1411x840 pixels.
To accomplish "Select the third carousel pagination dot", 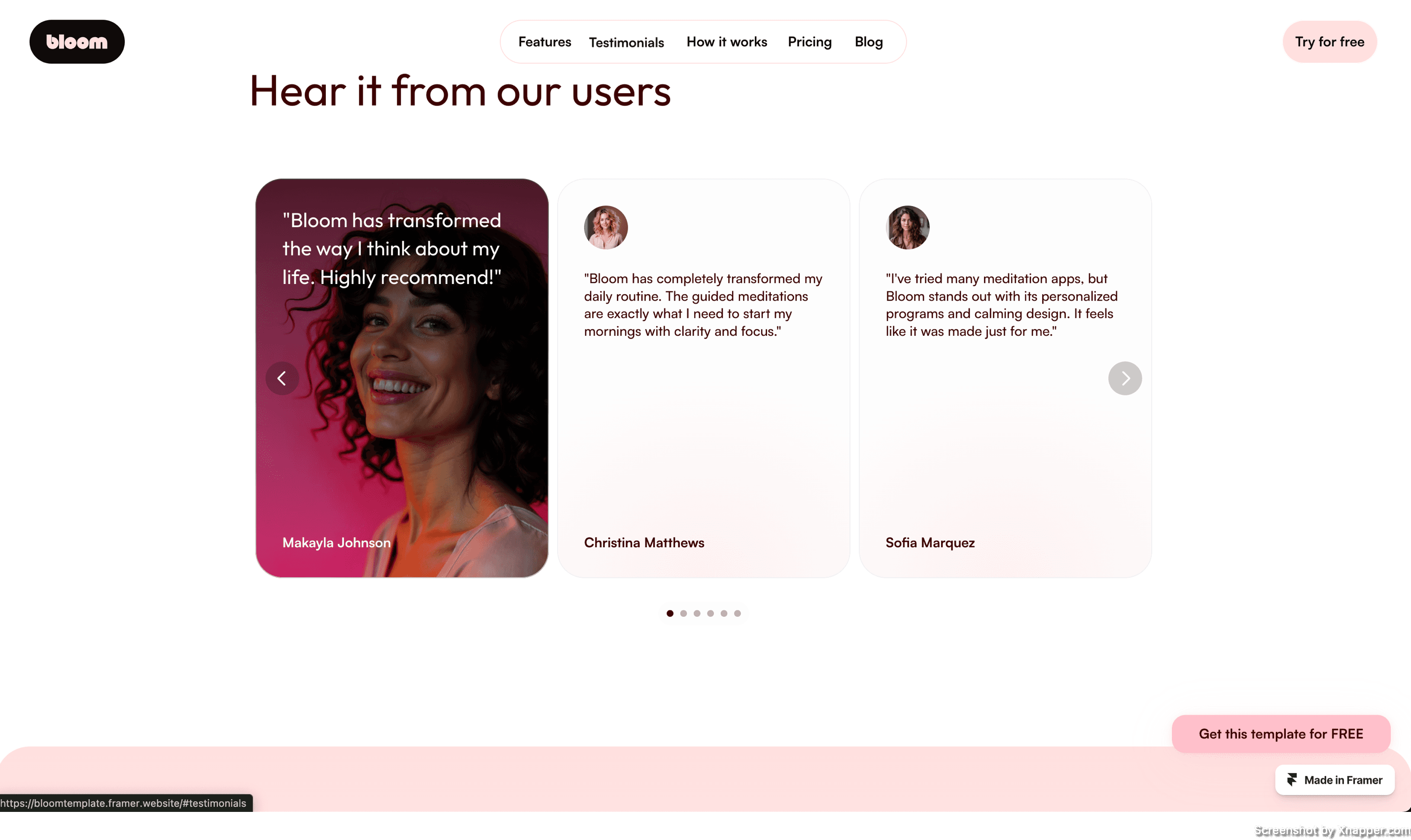I will pos(697,613).
